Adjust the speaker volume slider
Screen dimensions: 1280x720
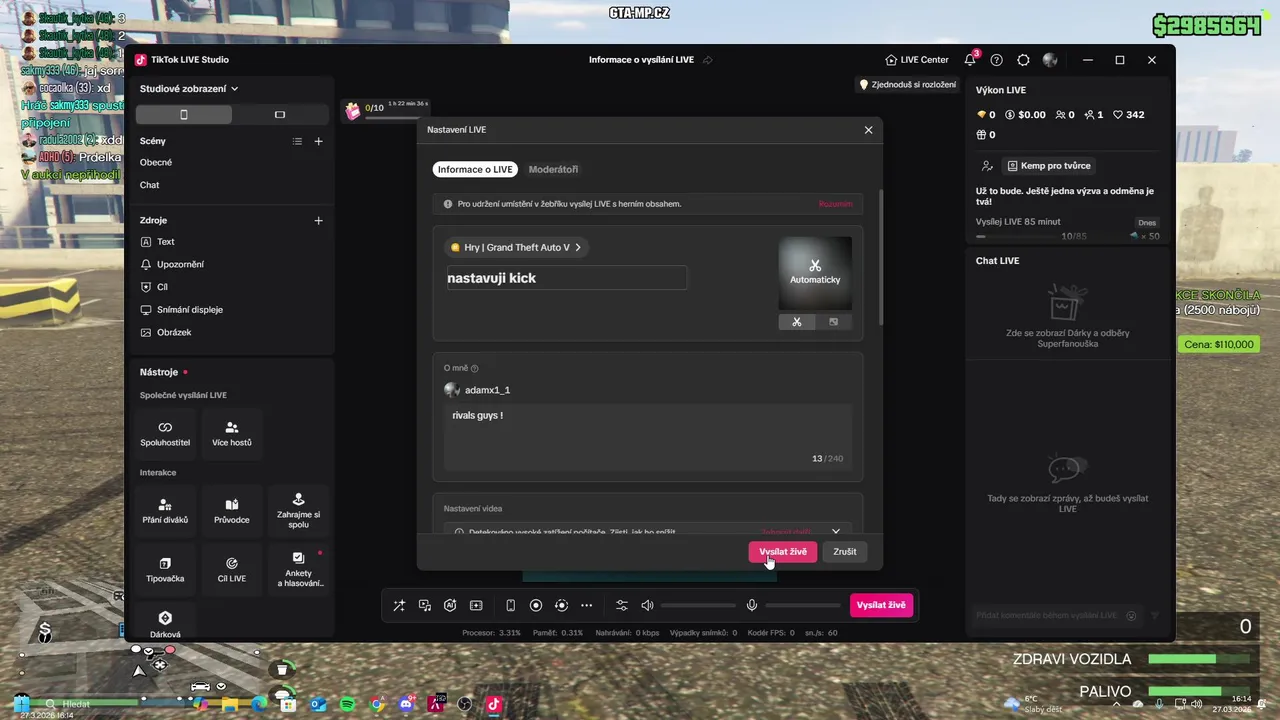pyautogui.click(x=698, y=605)
